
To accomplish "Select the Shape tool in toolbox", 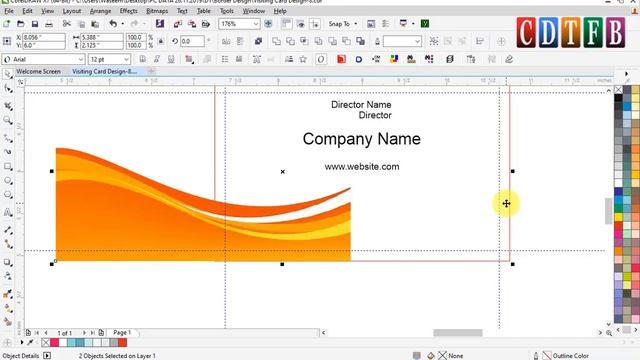I will (x=8, y=89).
